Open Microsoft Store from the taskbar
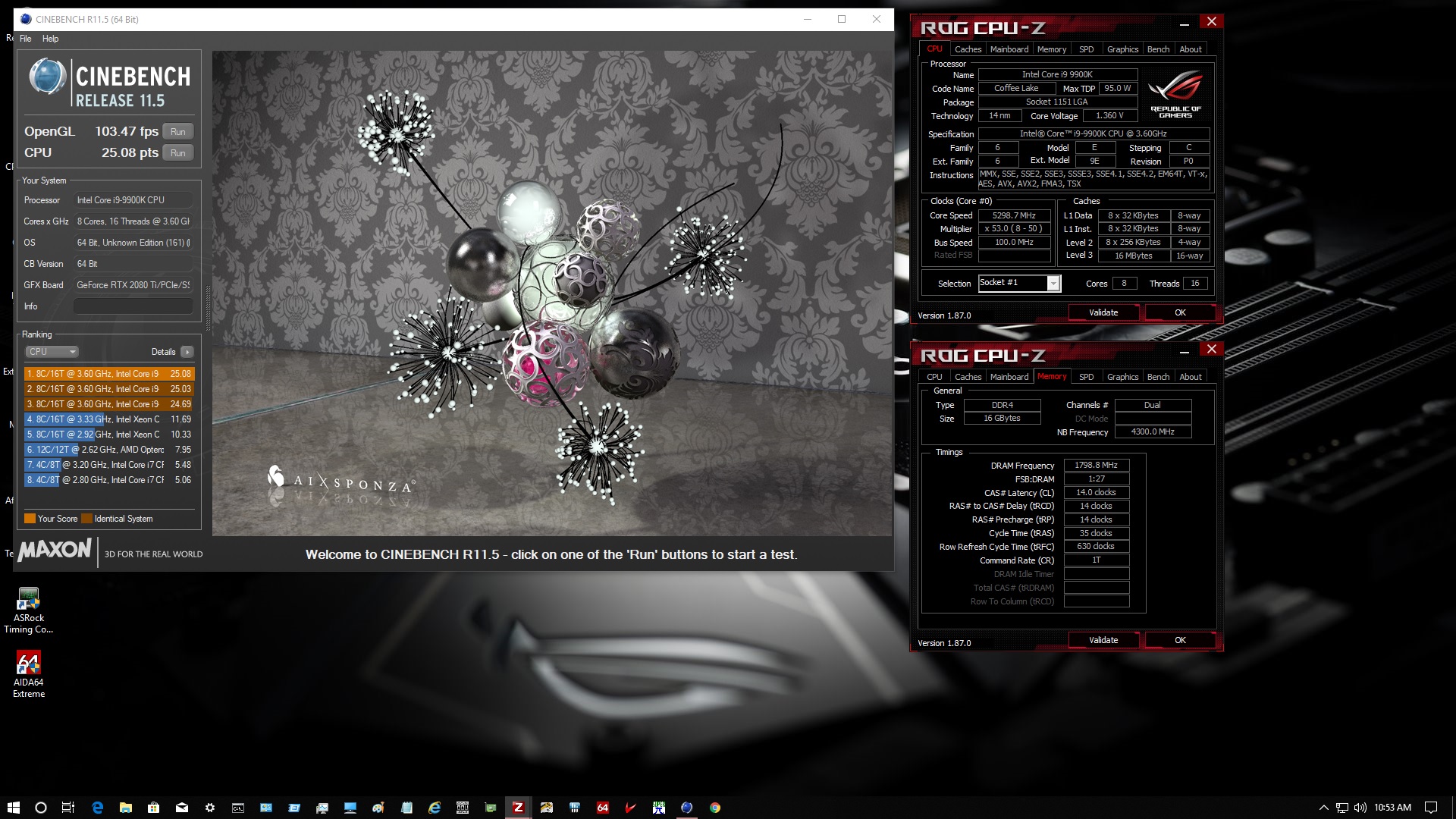Image resolution: width=1456 pixels, height=819 pixels. (x=154, y=808)
